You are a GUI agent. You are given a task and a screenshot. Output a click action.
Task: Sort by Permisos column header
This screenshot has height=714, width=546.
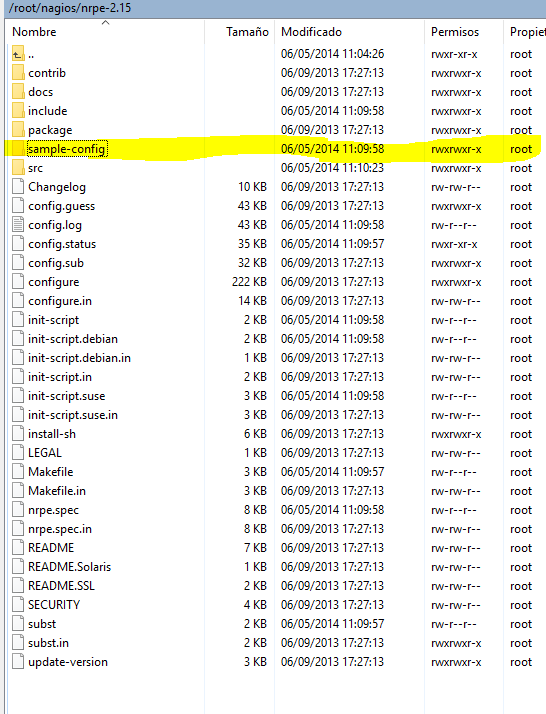coord(455,32)
